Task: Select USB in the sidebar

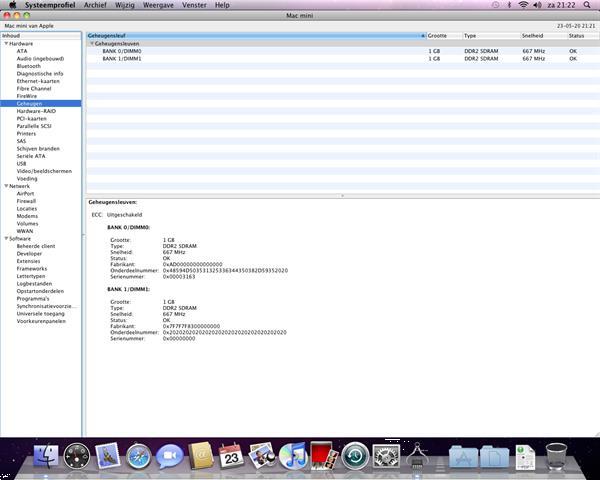Action: pyautogui.click(x=21, y=163)
